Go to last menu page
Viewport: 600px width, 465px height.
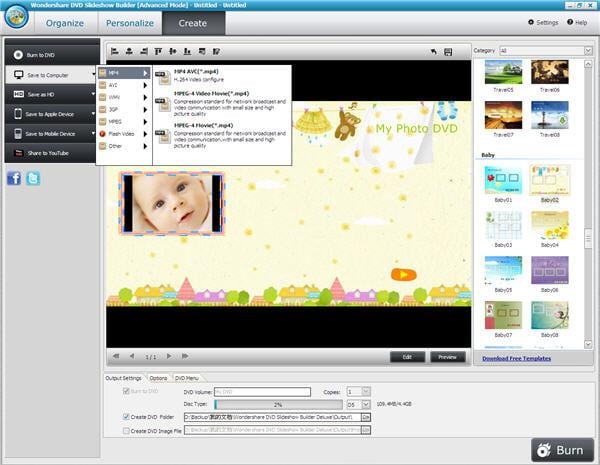point(185,356)
